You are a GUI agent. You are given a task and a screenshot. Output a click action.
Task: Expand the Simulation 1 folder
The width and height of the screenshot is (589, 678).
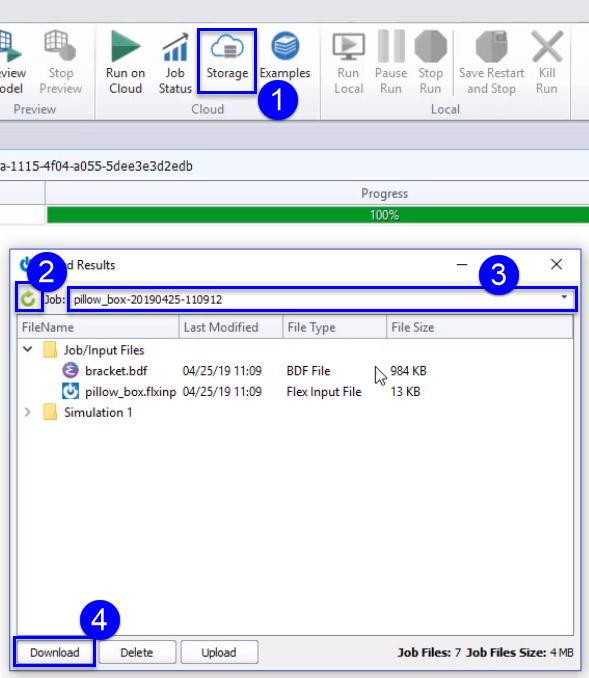(x=28, y=412)
